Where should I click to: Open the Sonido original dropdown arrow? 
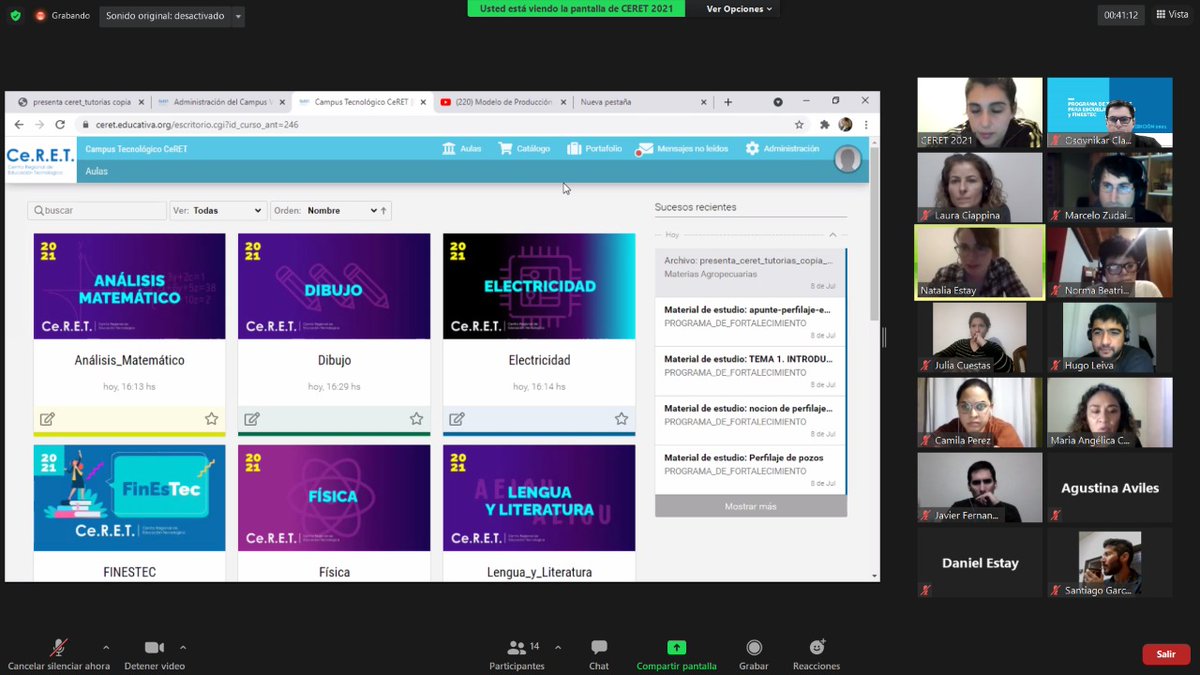pyautogui.click(x=238, y=16)
